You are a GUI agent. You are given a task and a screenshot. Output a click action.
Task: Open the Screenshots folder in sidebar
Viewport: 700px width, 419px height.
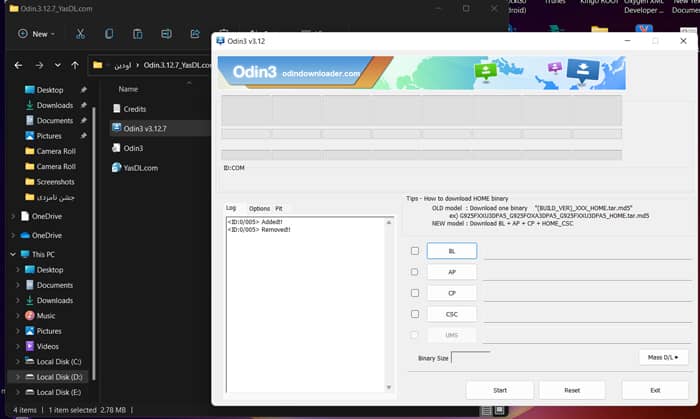coord(55,182)
